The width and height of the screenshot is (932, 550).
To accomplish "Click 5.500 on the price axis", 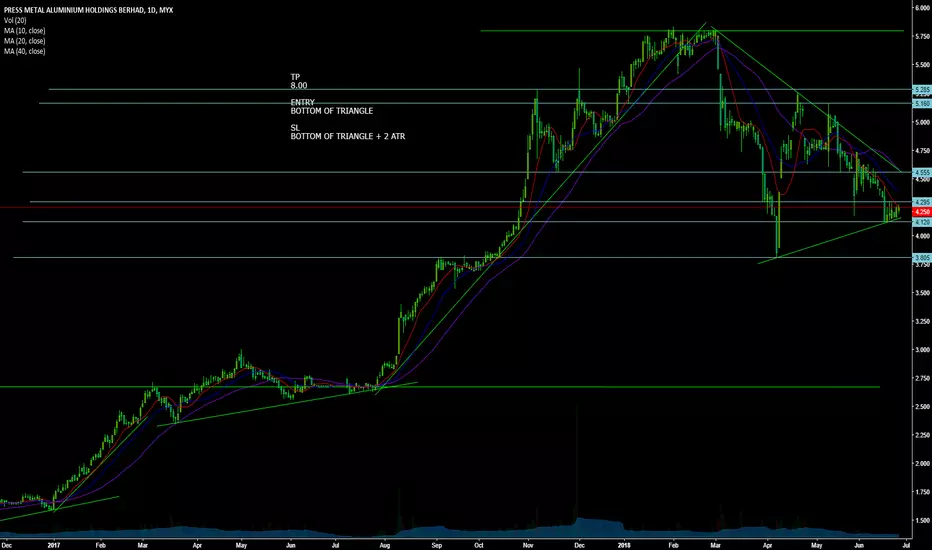I will point(922,65).
